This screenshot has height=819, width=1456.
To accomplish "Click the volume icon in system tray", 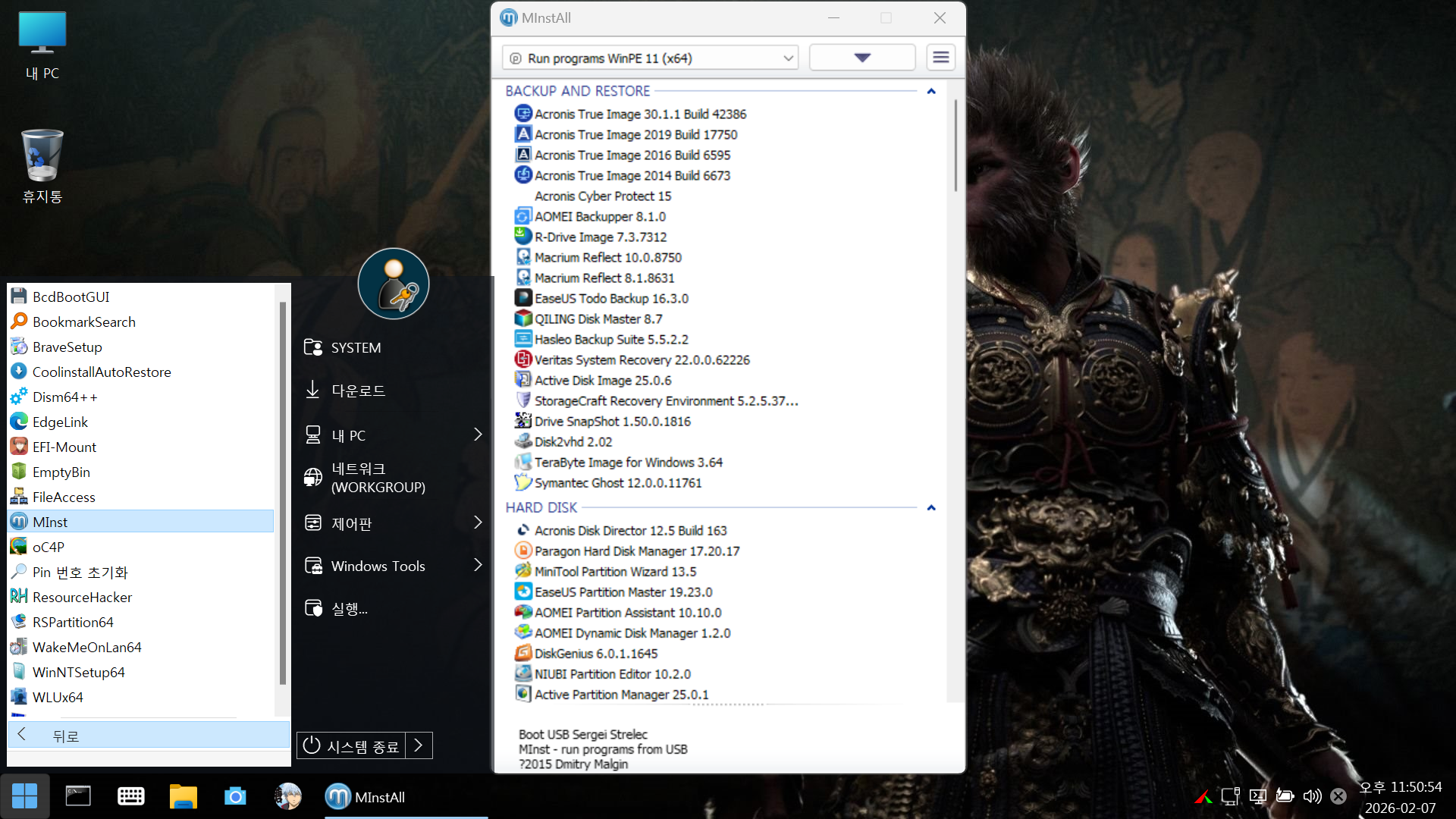I will (1312, 796).
